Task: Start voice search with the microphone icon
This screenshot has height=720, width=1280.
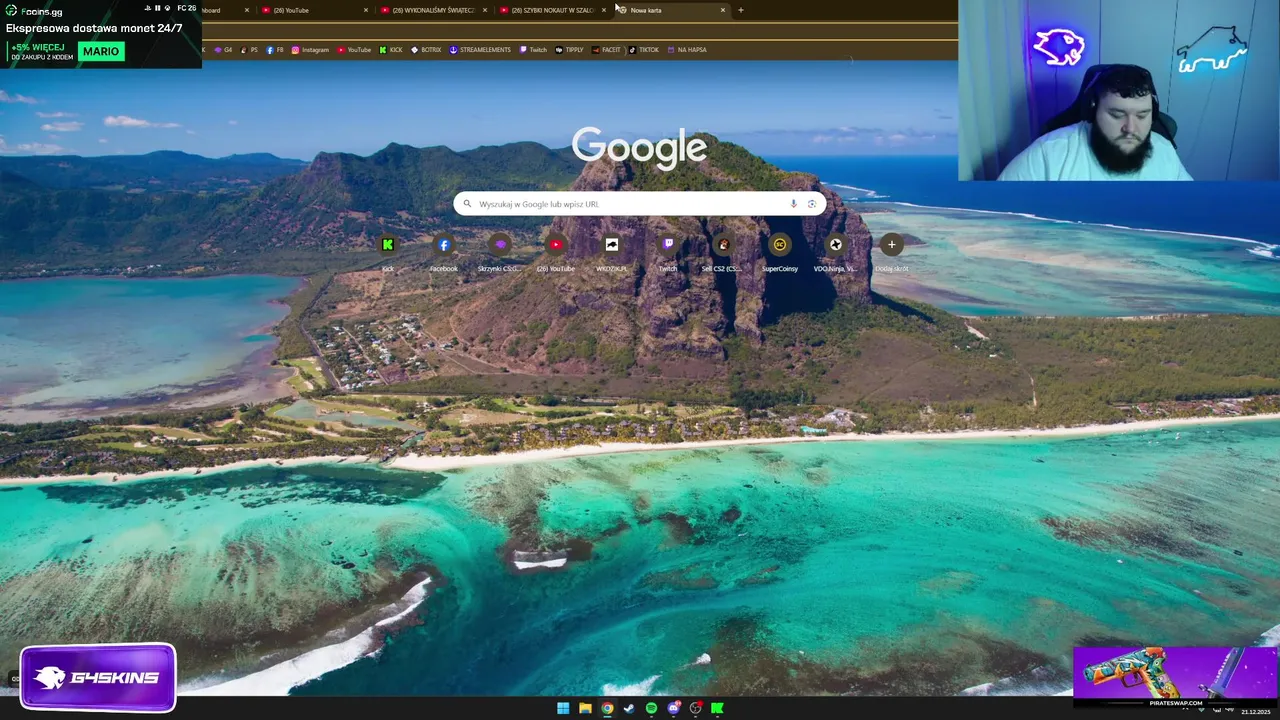Action: point(794,204)
